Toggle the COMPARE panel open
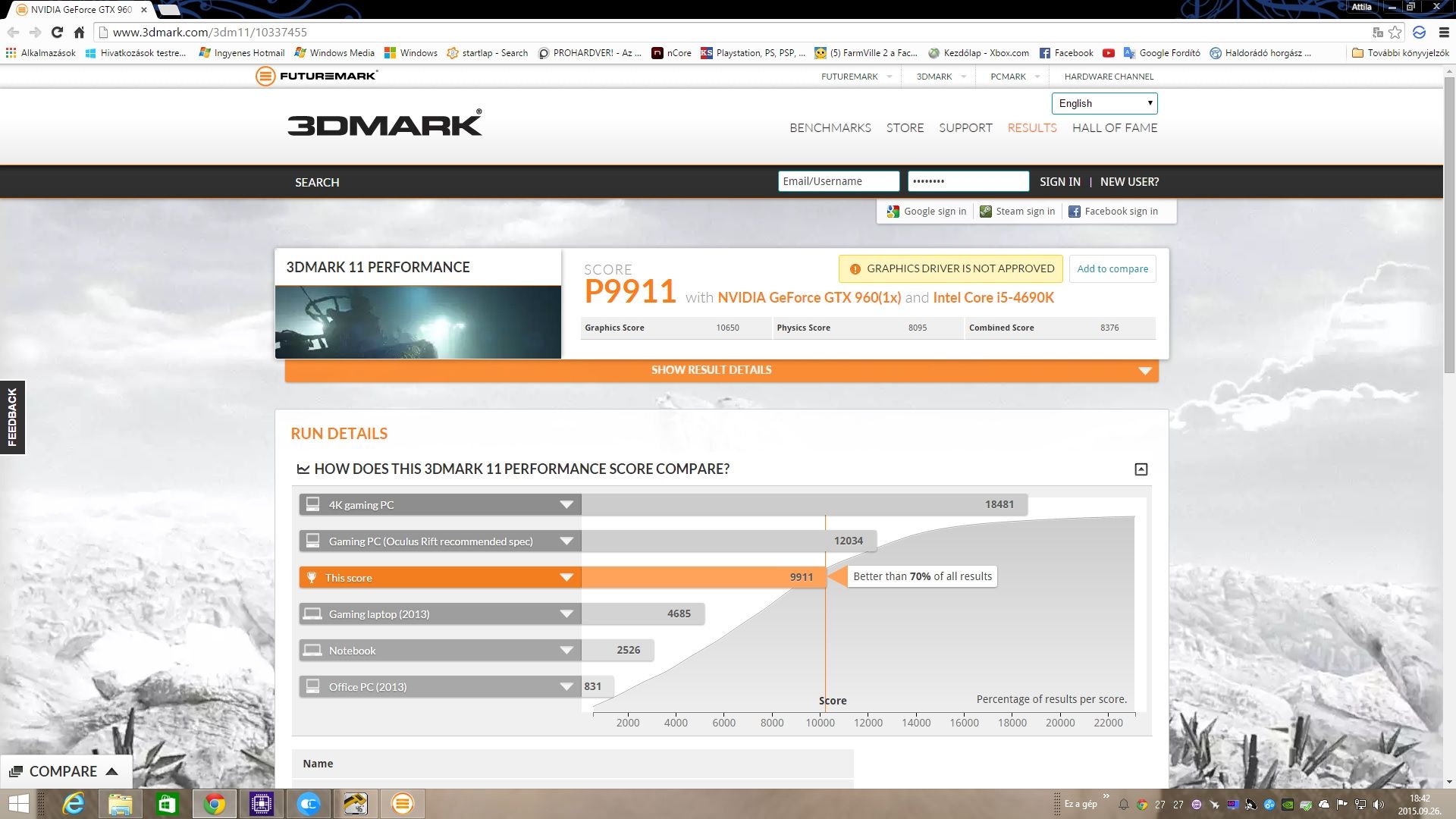 65,771
